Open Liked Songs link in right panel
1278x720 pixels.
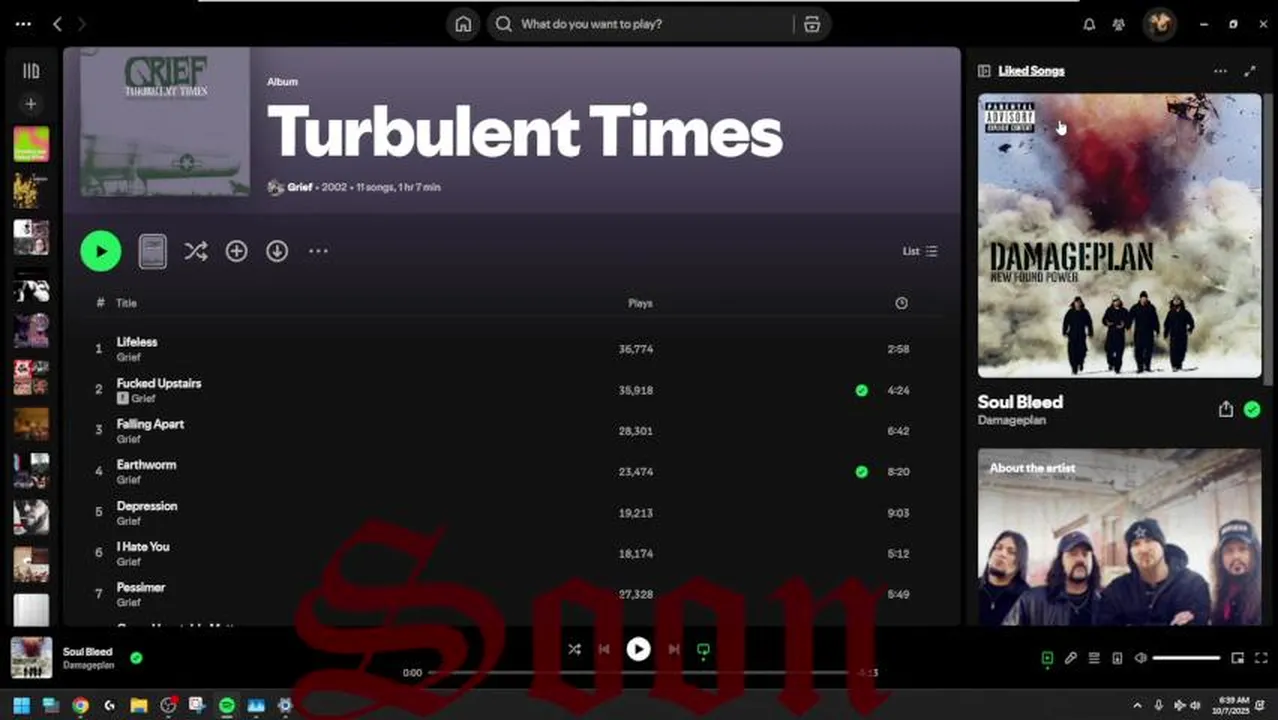click(1031, 71)
